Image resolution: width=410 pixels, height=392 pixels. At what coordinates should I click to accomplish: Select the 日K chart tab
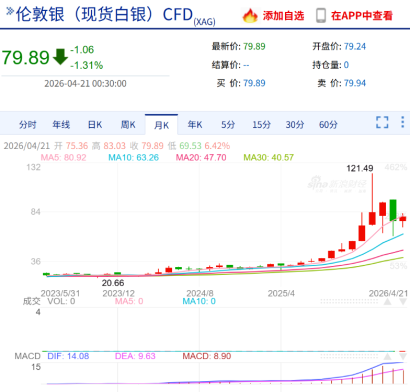point(95,125)
